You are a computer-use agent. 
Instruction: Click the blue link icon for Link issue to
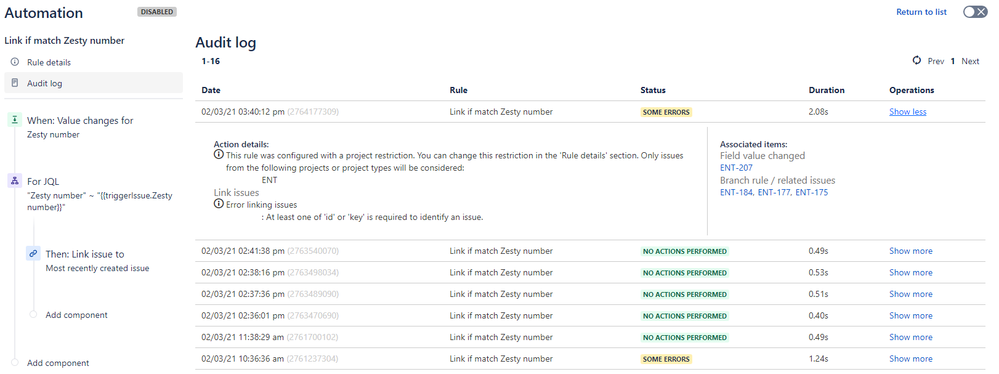point(34,254)
